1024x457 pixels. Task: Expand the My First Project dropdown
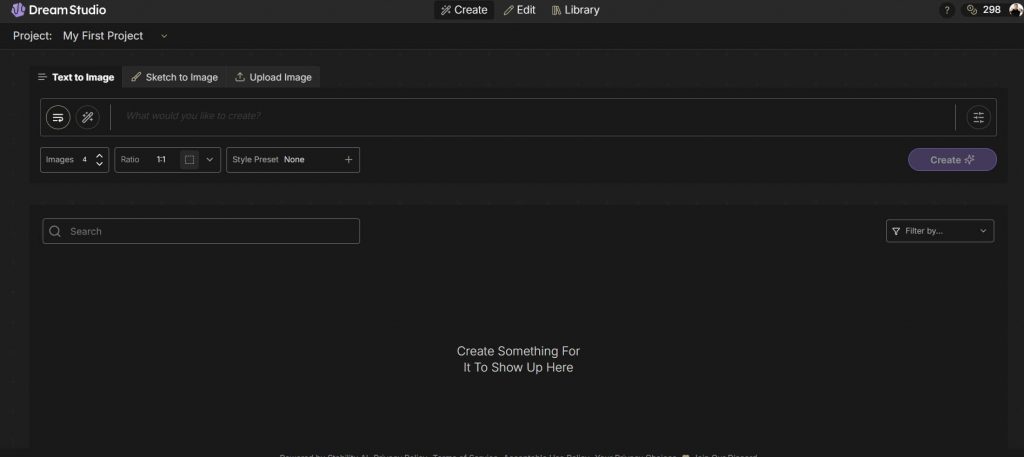coord(164,36)
